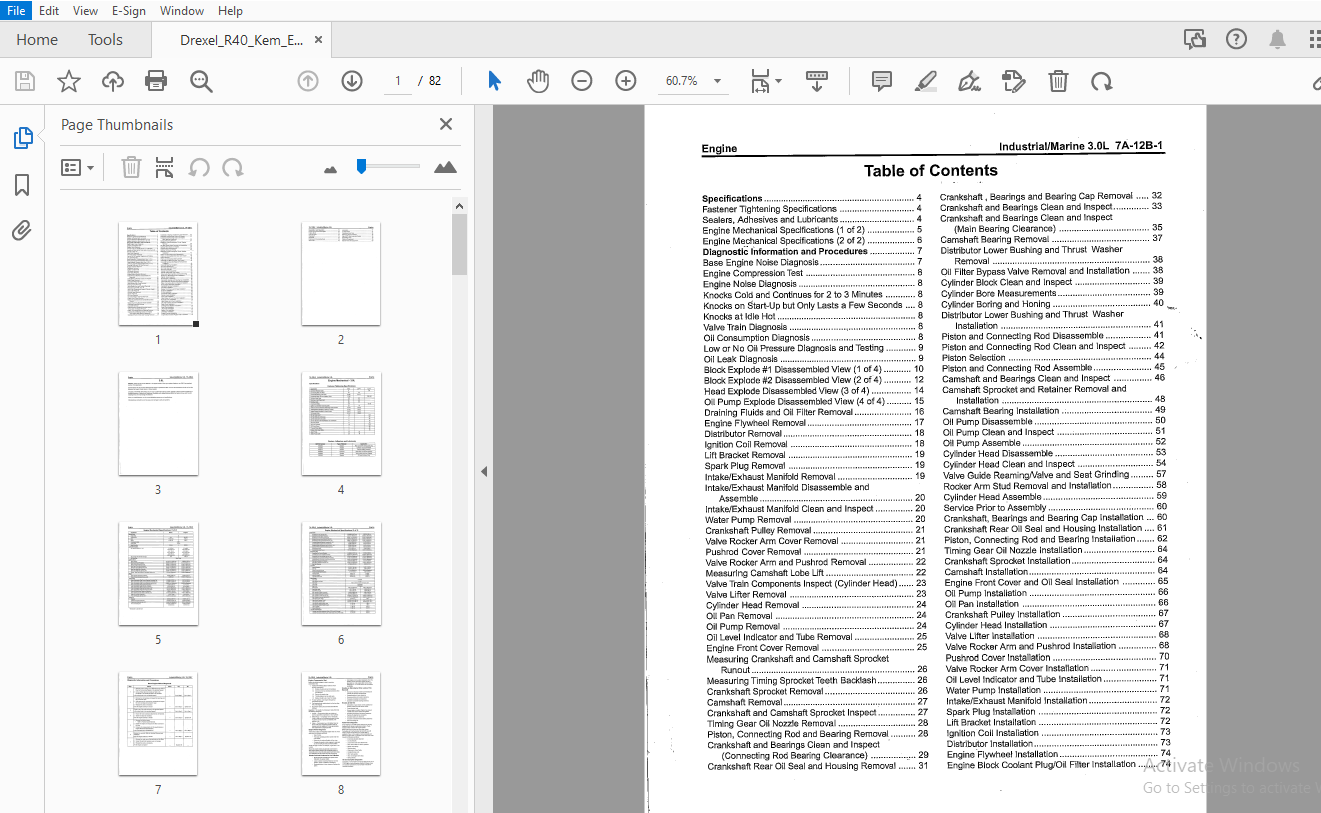
Task: Open the Sign document pen tool
Action: click(x=969, y=81)
